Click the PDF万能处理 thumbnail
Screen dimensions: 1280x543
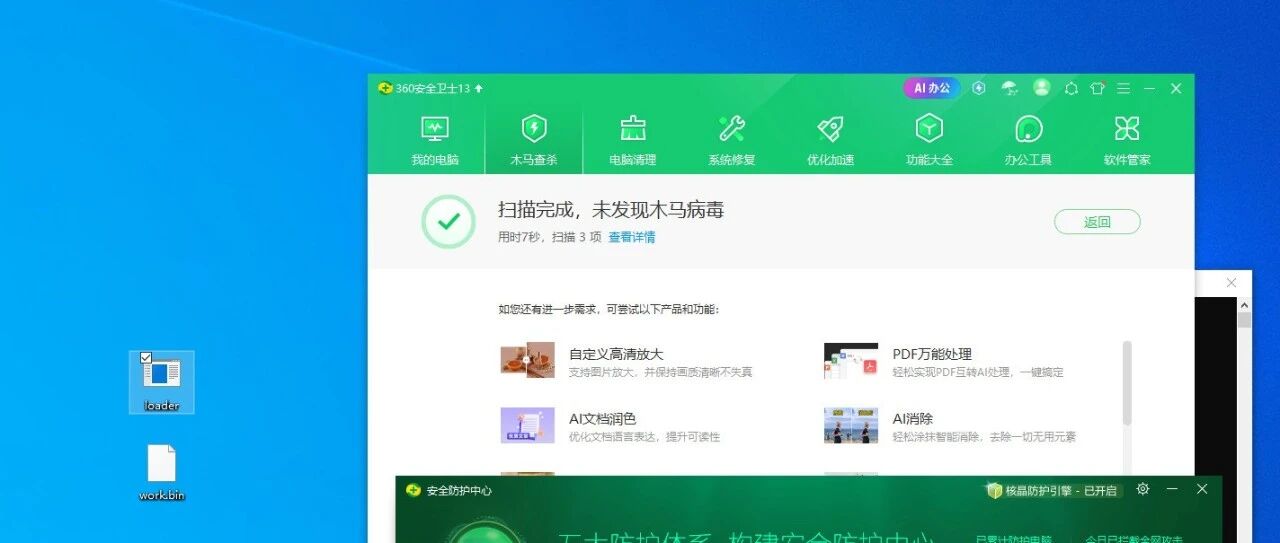(x=851, y=360)
